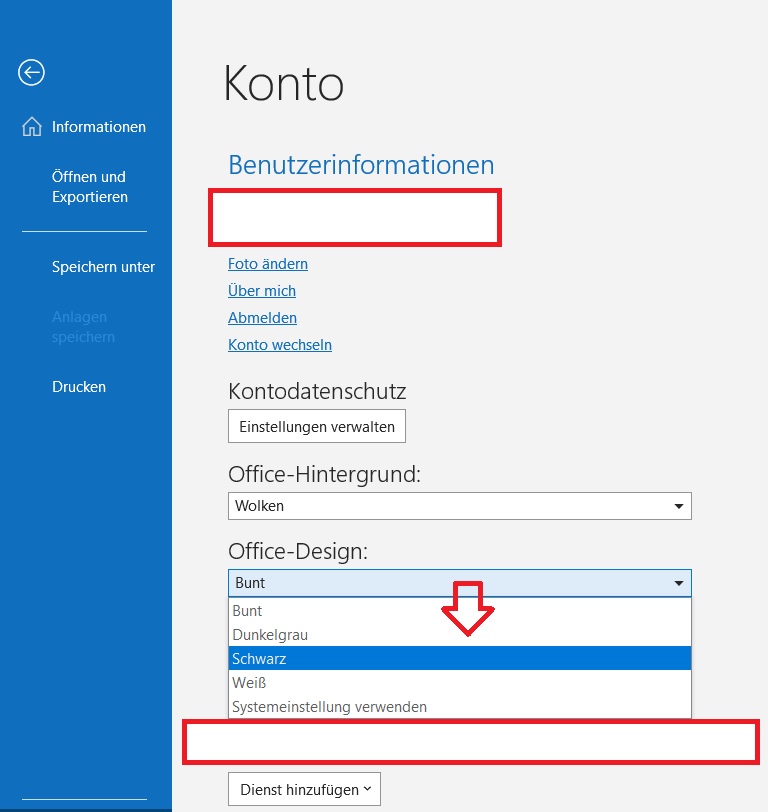Click the Konto wechseln link
768x812 pixels.
(x=280, y=345)
